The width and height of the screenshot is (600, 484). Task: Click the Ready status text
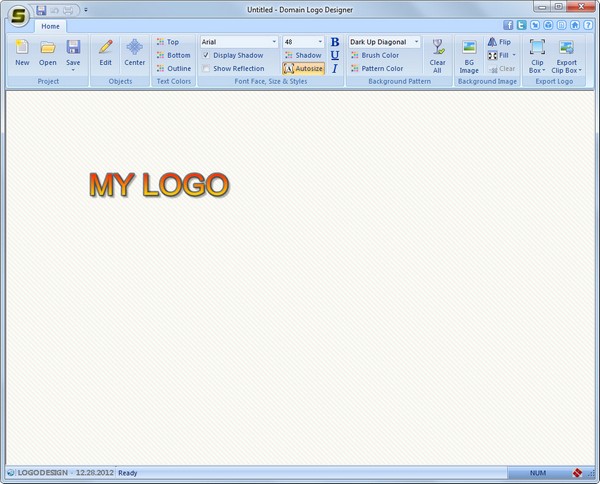click(127, 473)
